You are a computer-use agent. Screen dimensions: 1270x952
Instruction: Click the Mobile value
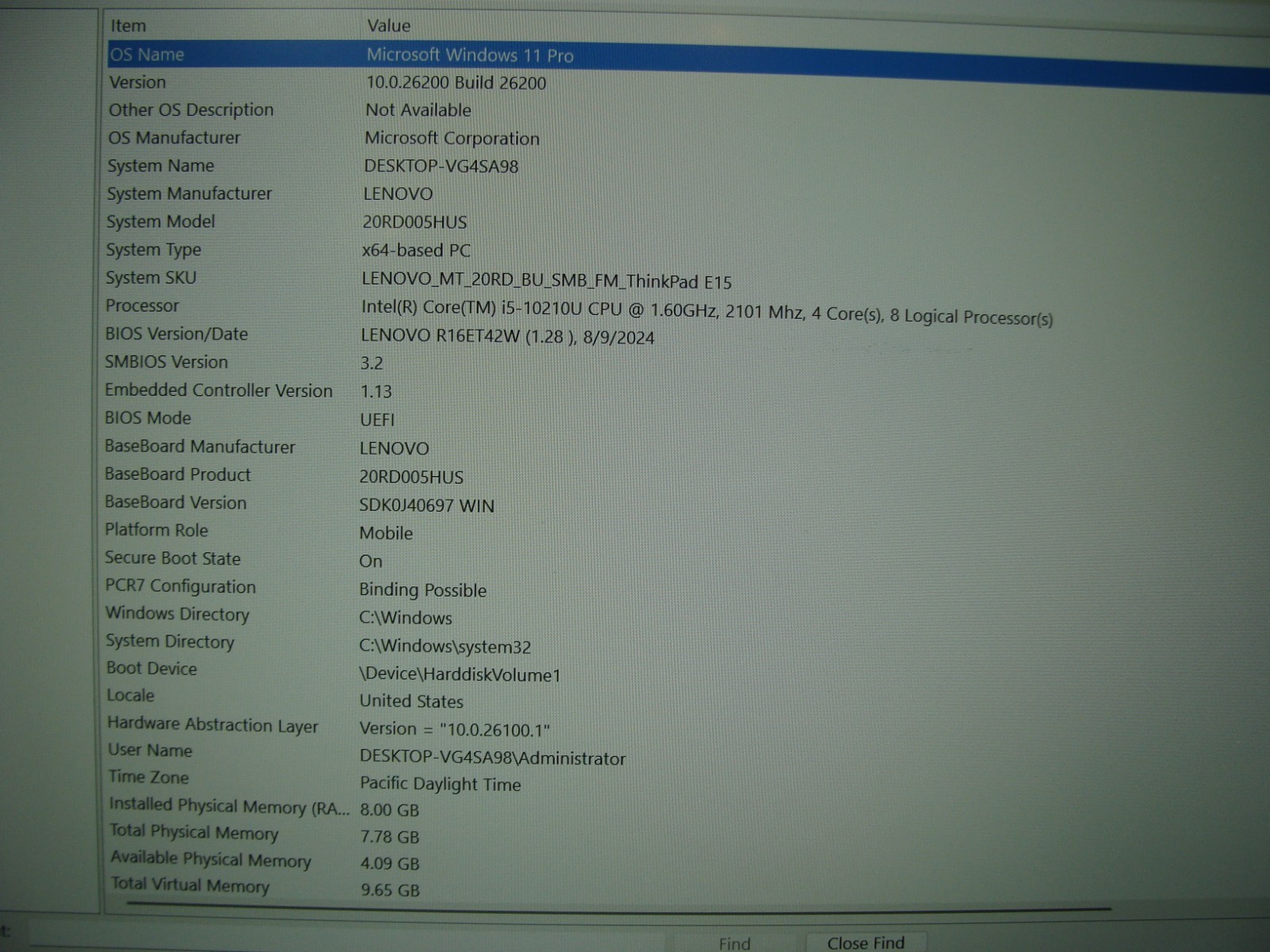(x=386, y=533)
